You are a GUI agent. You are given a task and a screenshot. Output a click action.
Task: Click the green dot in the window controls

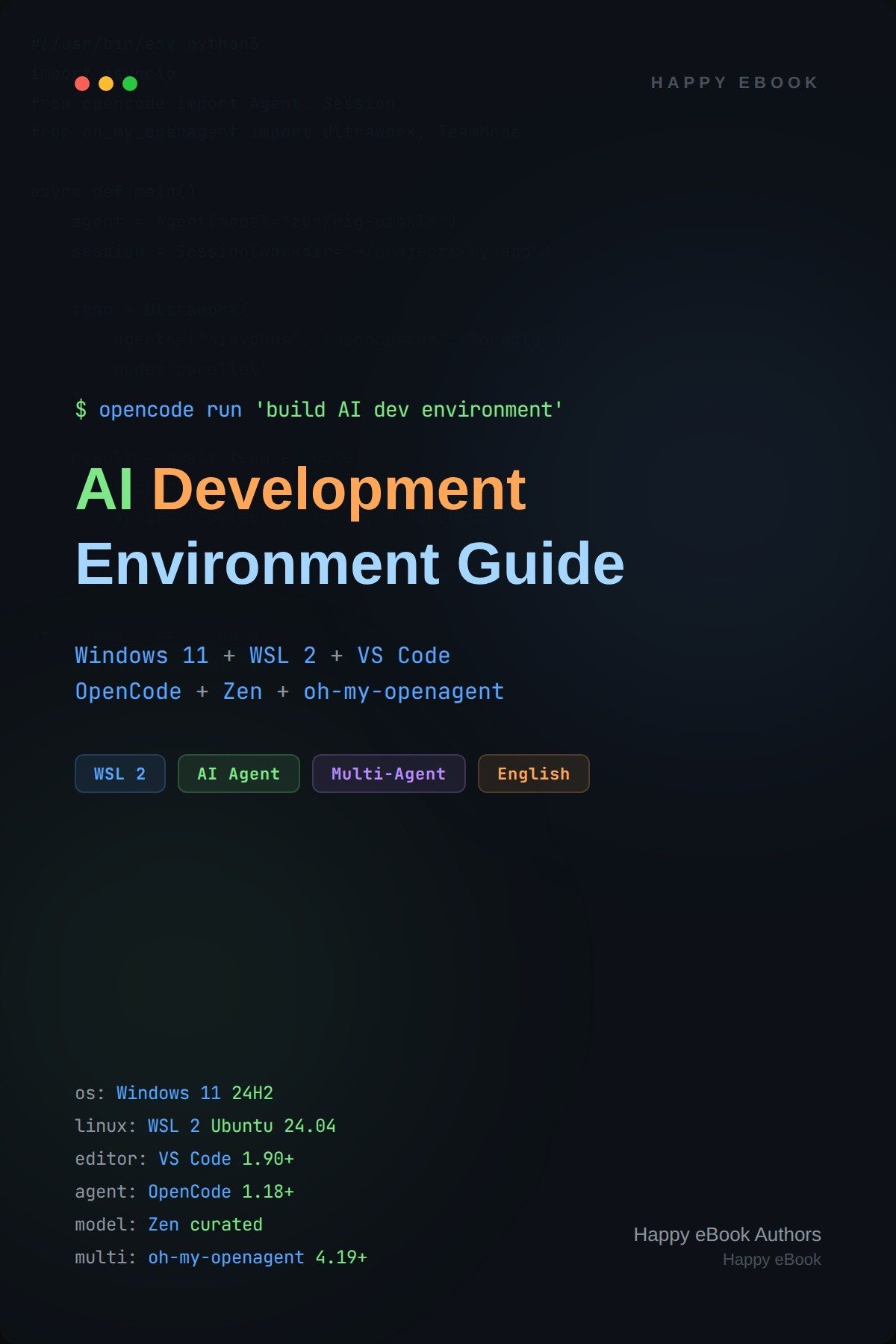coord(130,84)
